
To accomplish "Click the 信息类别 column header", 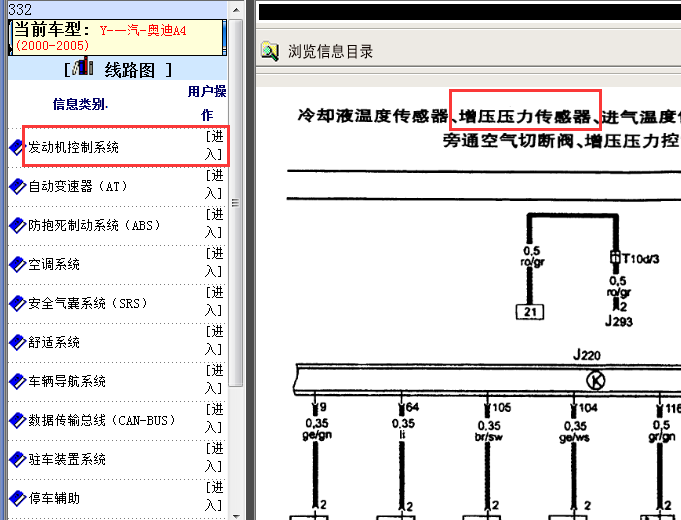I will tap(80, 104).
